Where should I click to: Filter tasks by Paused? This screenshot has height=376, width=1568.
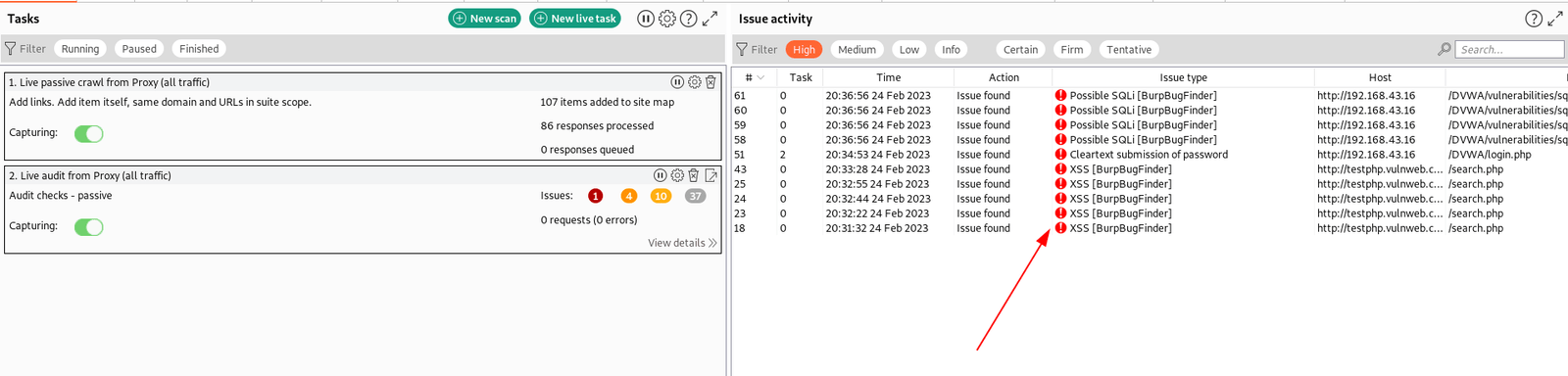tap(139, 49)
